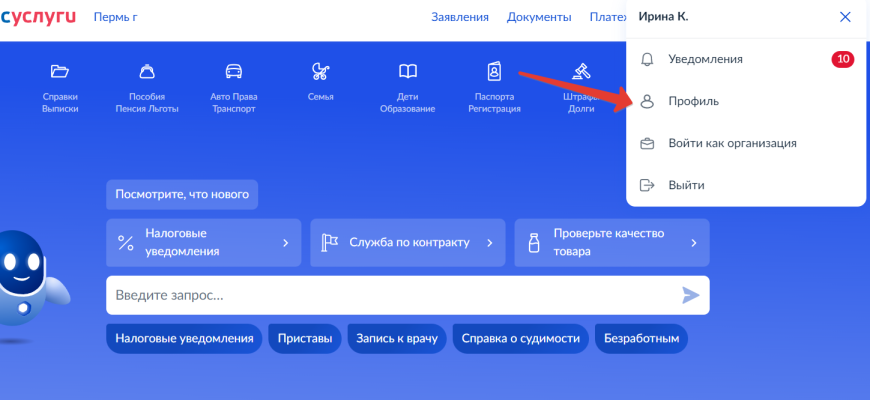Select the Авто Права Транспорт car icon
870x400 pixels.
[234, 72]
